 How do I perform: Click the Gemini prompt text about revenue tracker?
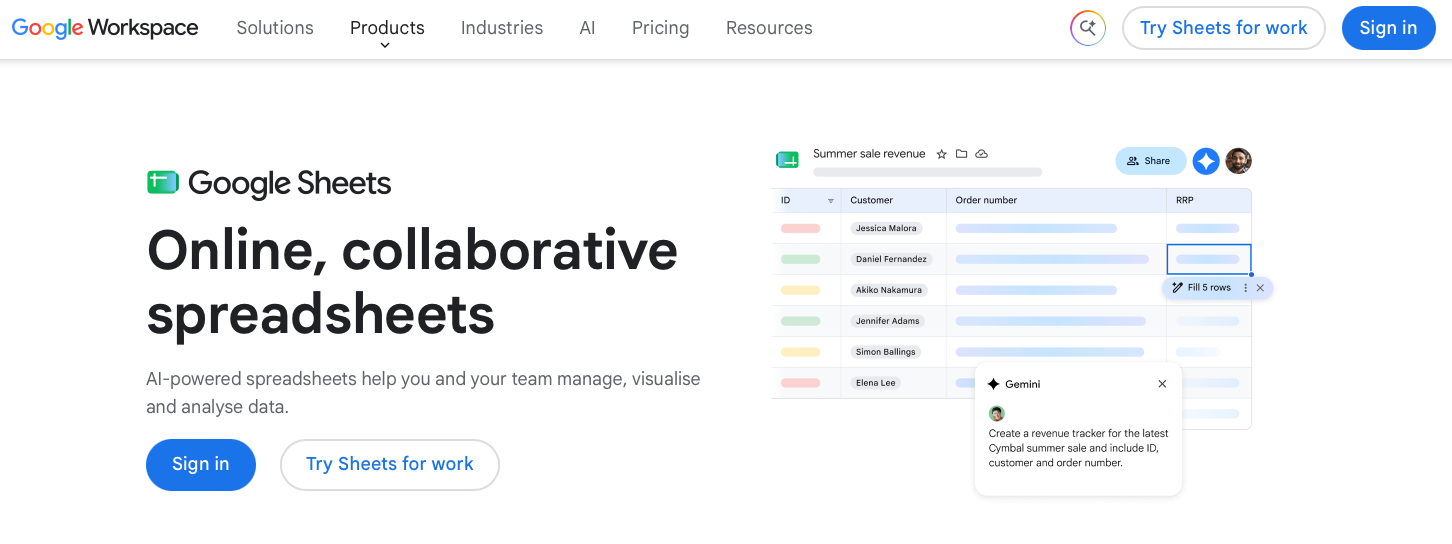click(1078, 448)
